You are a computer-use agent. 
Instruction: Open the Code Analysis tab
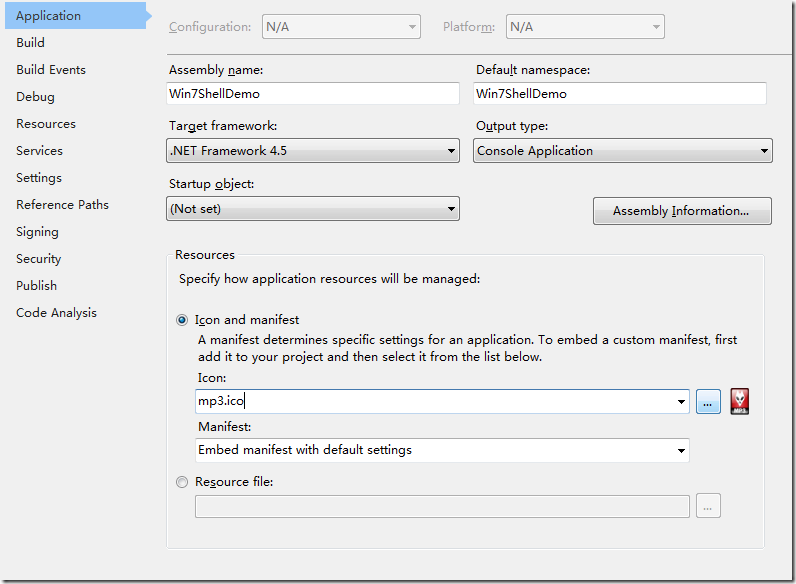(56, 313)
